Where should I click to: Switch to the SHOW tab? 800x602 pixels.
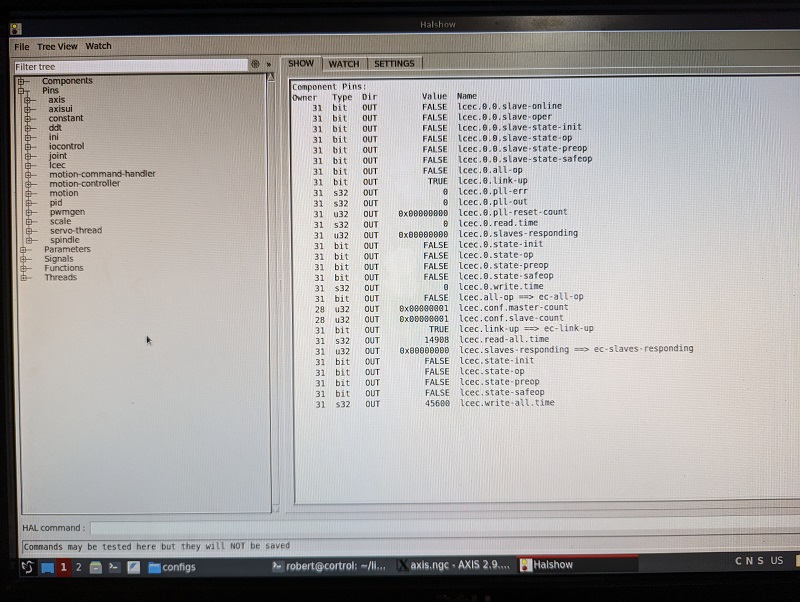coord(301,63)
